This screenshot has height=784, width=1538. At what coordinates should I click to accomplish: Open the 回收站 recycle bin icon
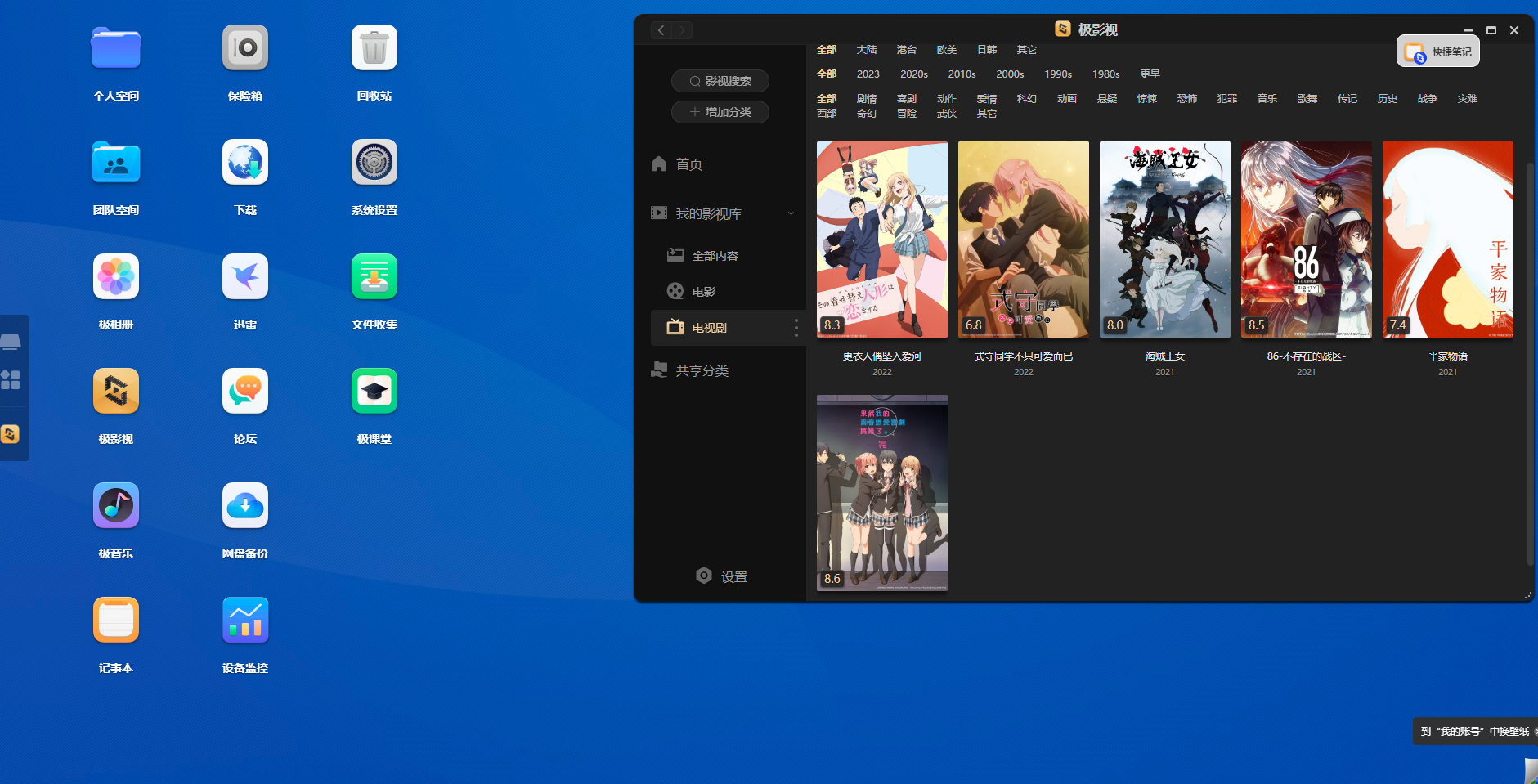(x=374, y=48)
